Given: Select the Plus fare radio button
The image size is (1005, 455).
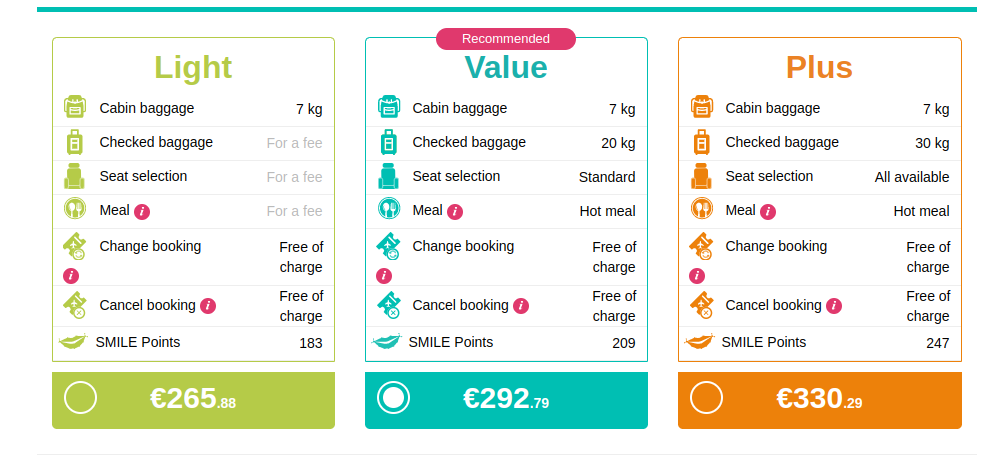Looking at the screenshot, I should point(706,398).
